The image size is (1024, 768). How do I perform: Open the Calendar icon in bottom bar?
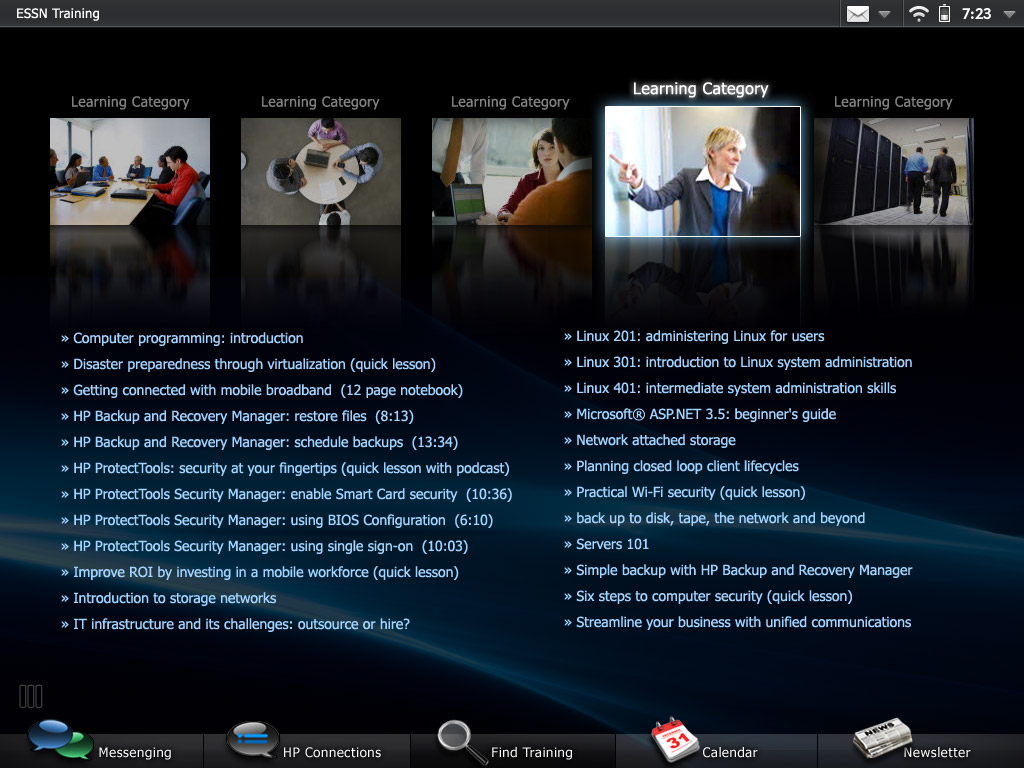[674, 741]
